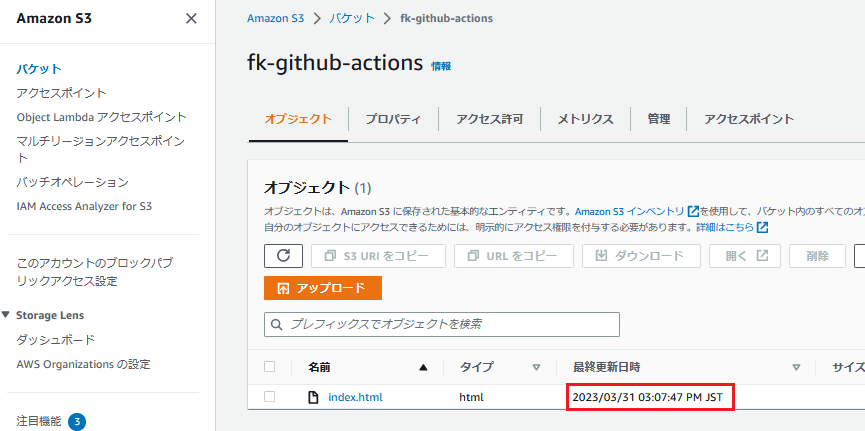Click external link icon after 詳細はこちら

pyautogui.click(x=763, y=227)
